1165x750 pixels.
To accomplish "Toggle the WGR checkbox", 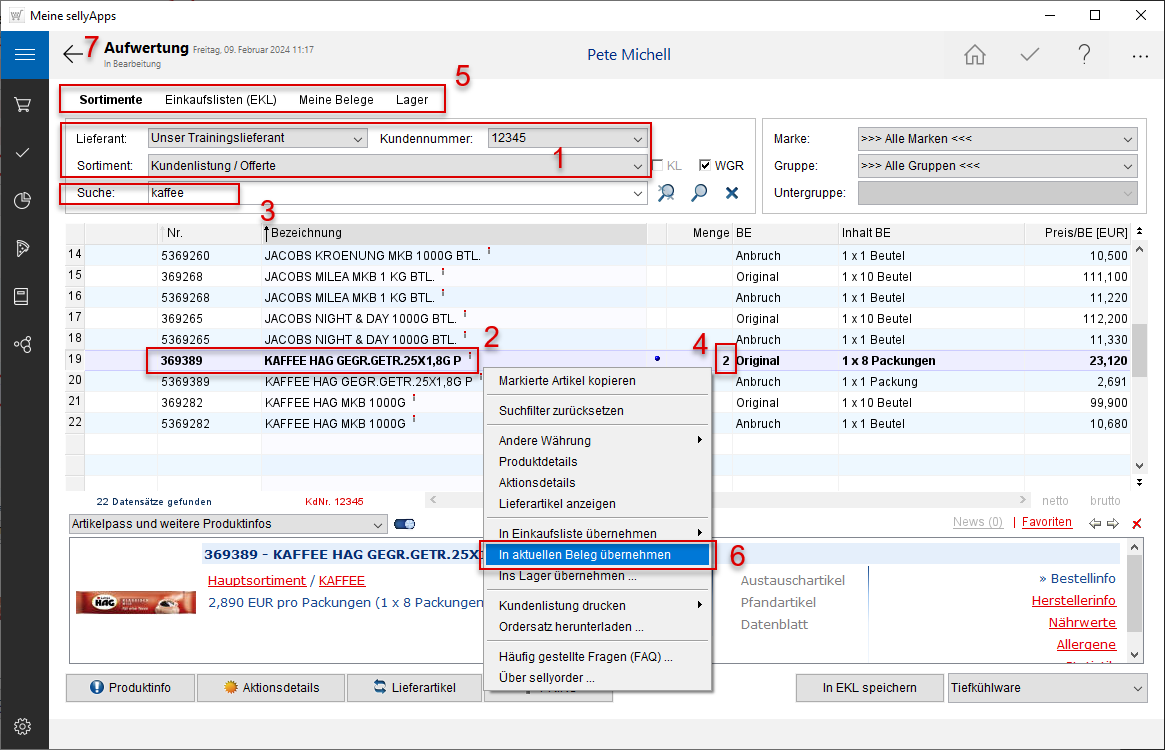I will [x=705, y=166].
